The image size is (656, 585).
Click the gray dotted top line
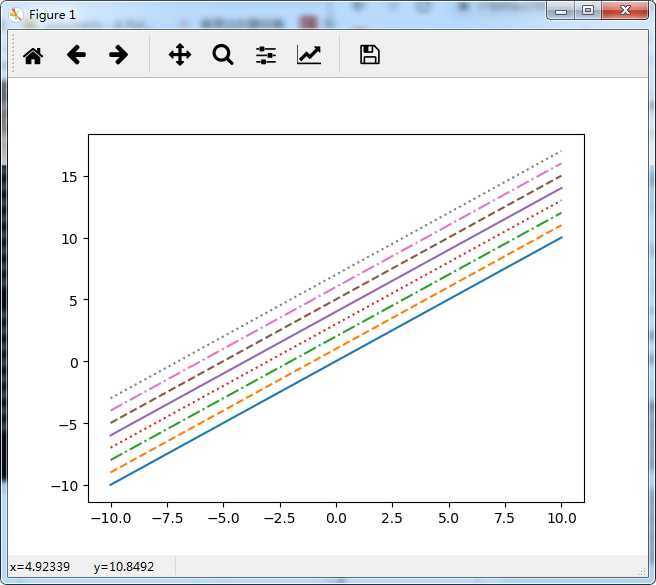(336, 275)
